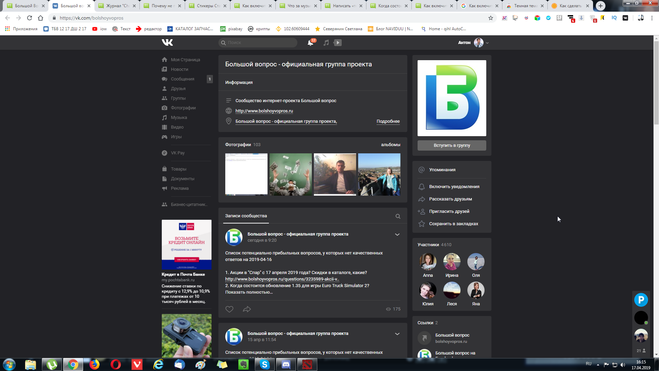Image resolution: width=659 pixels, height=371 pixels.
Task: Select the Записи сообщества tab
Action: (246, 216)
